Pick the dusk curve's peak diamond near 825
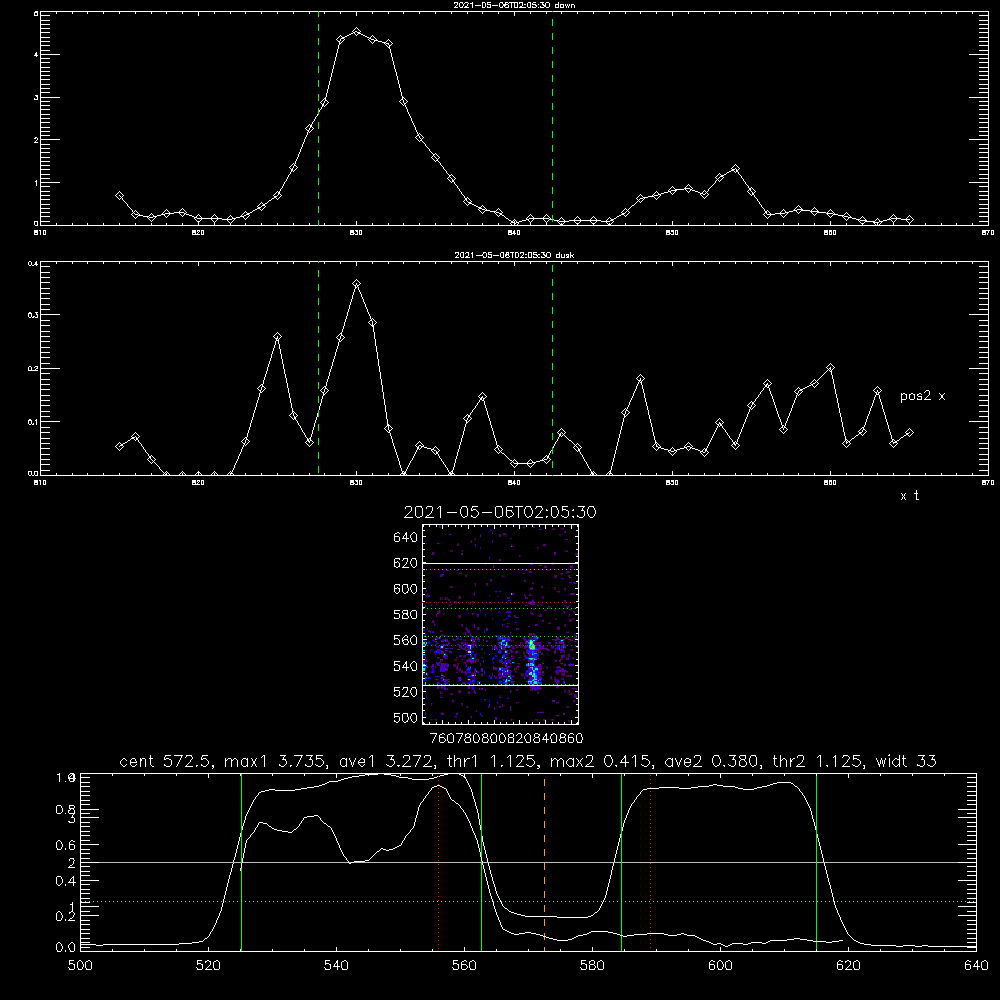This screenshot has height=1000, width=1000. pyautogui.click(x=277, y=337)
